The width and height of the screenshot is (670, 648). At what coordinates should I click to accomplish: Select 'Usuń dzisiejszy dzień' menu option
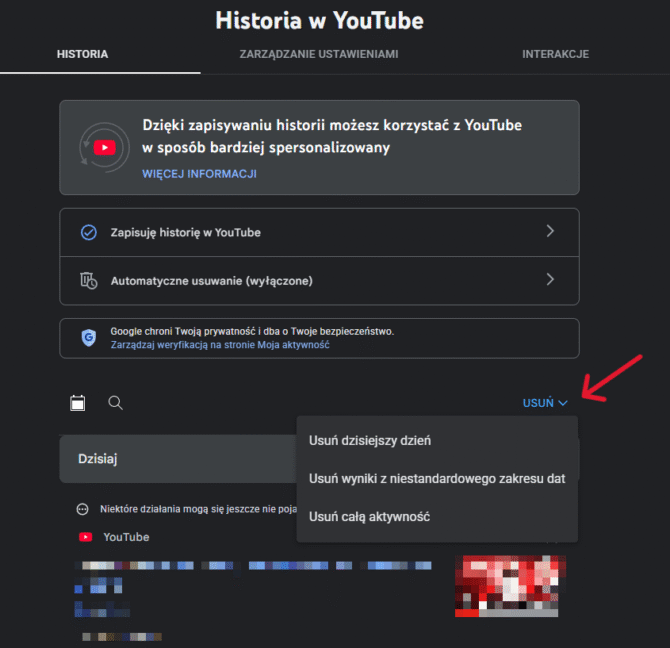(x=370, y=440)
